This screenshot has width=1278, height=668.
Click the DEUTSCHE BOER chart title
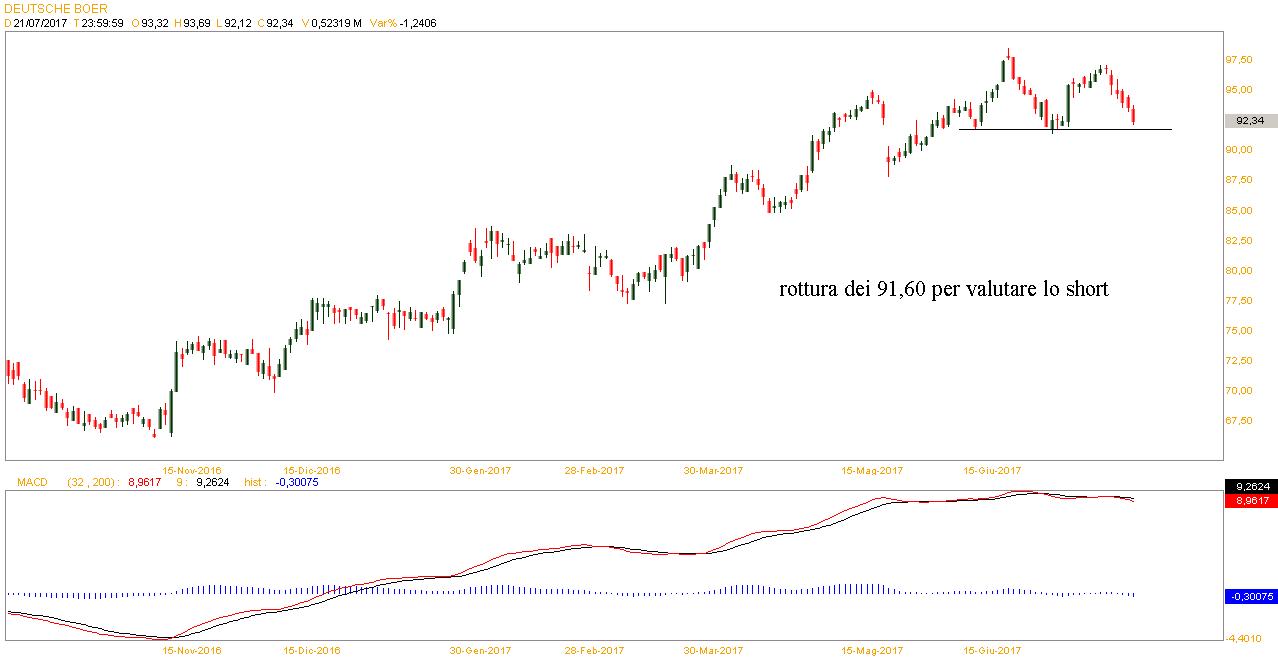pyautogui.click(x=56, y=8)
